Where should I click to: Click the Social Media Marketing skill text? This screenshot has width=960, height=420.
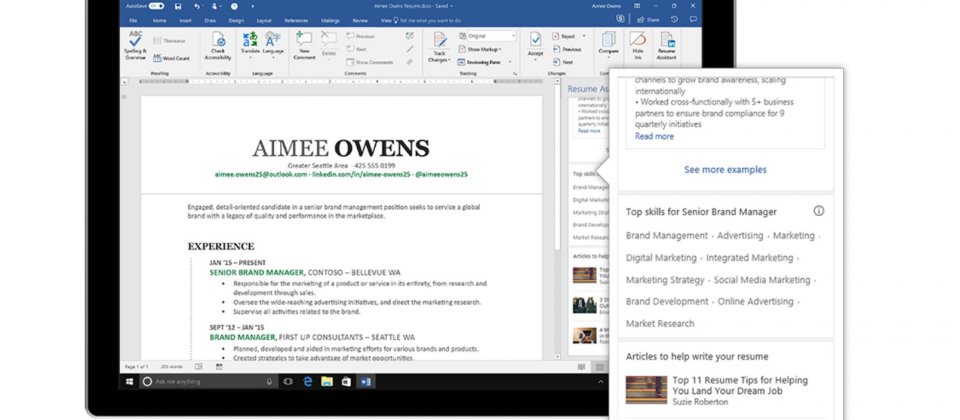pyautogui.click(x=762, y=280)
